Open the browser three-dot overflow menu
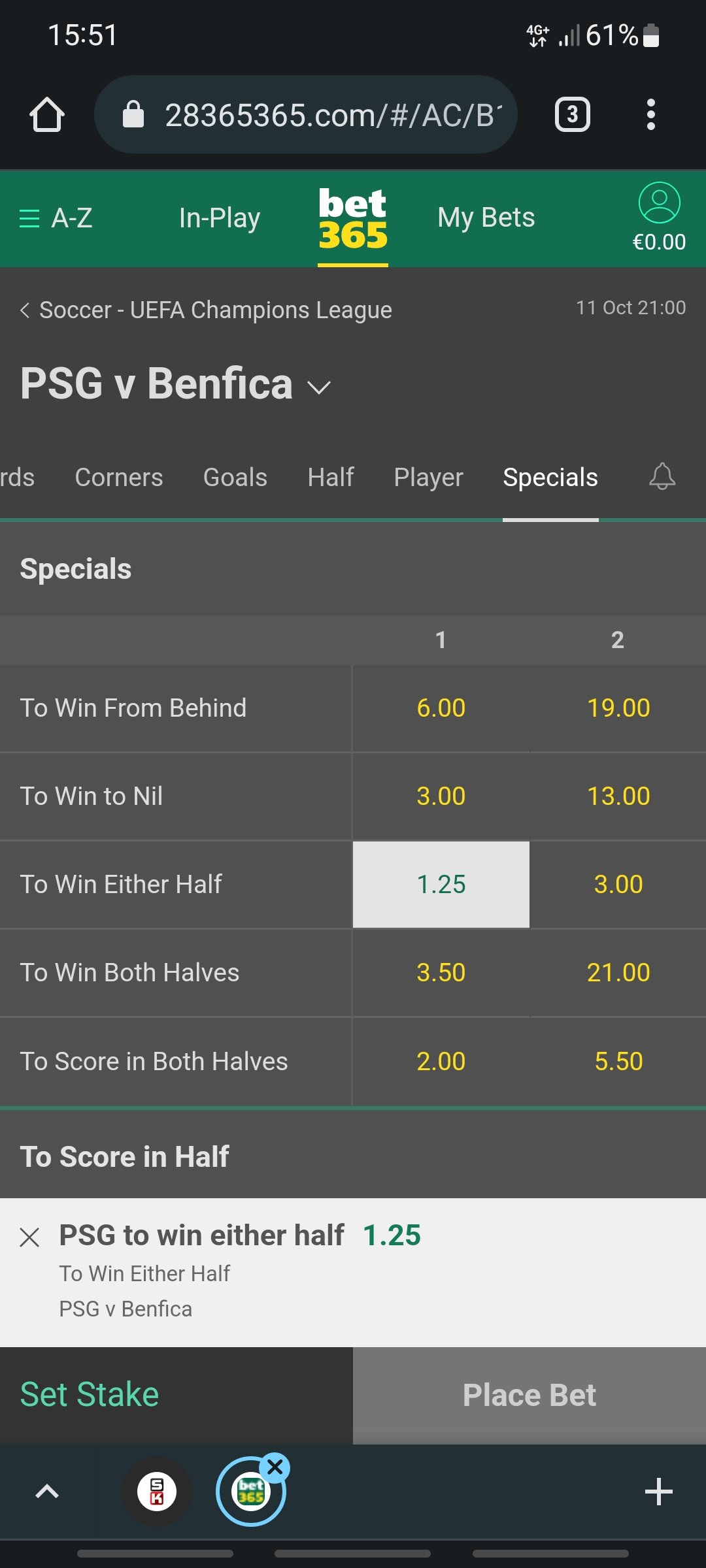706x1568 pixels. click(650, 114)
